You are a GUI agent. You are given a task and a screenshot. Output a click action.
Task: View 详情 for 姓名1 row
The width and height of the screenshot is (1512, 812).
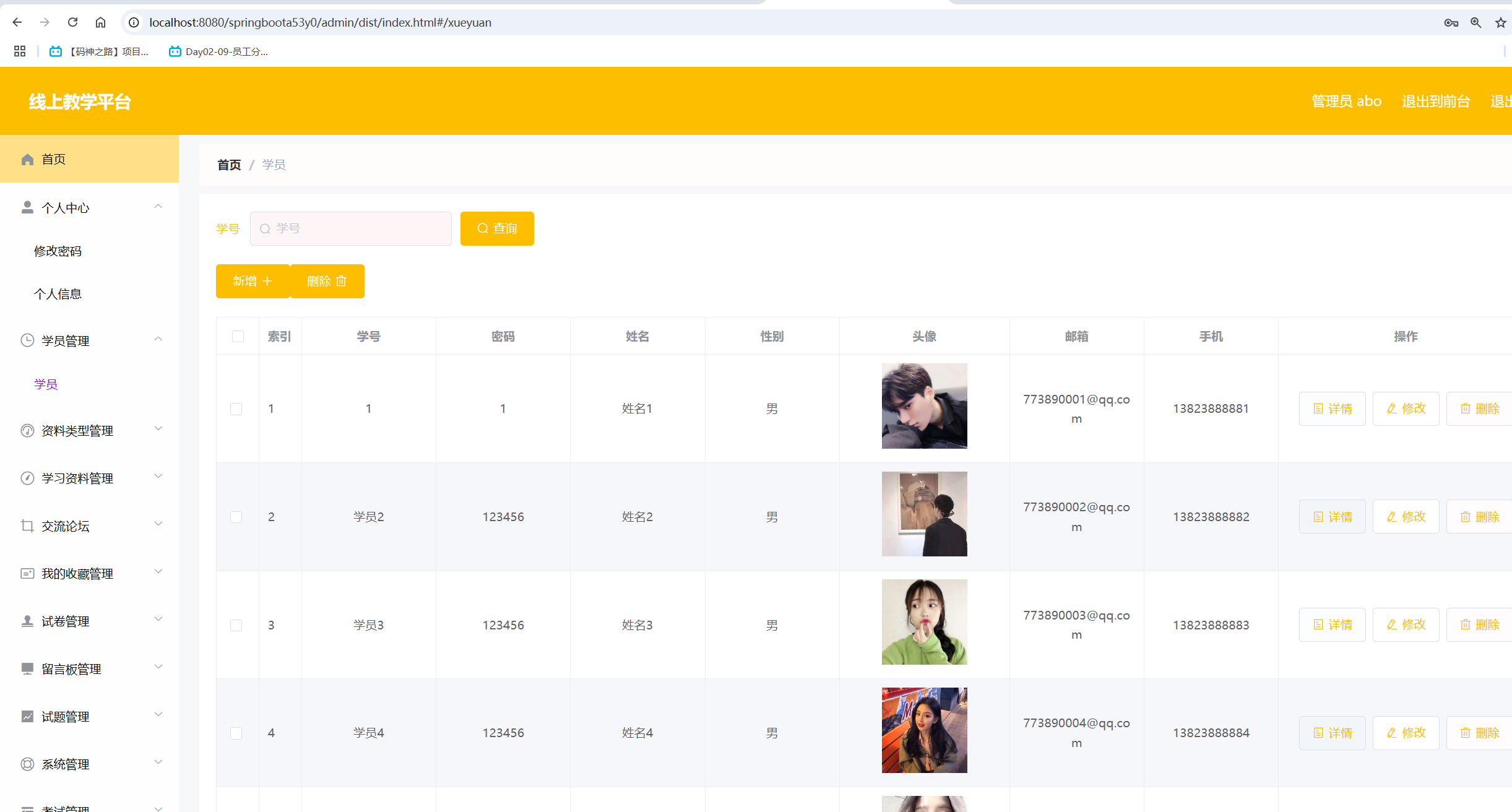pyautogui.click(x=1333, y=408)
